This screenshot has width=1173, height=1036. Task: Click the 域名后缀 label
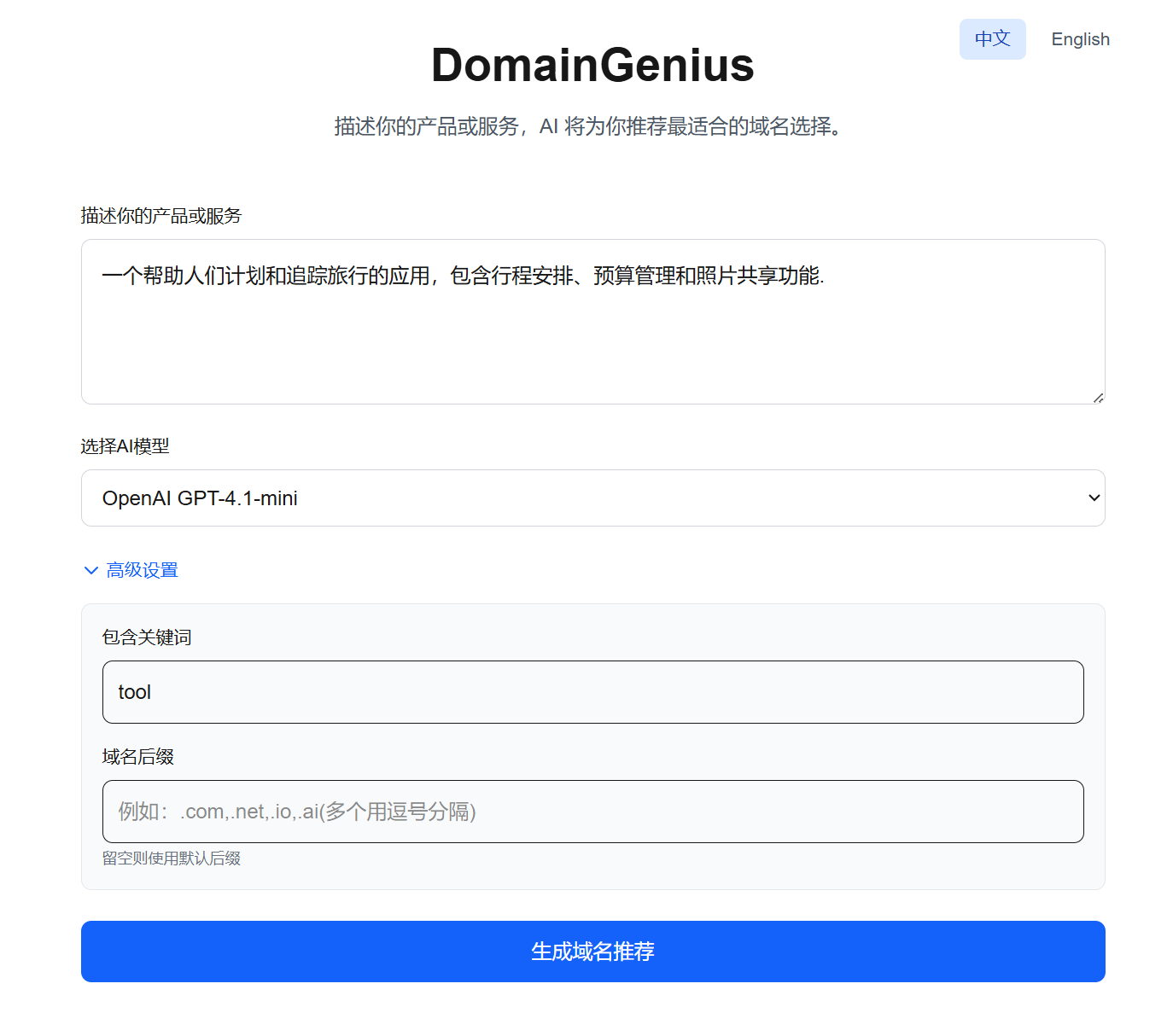tap(138, 757)
